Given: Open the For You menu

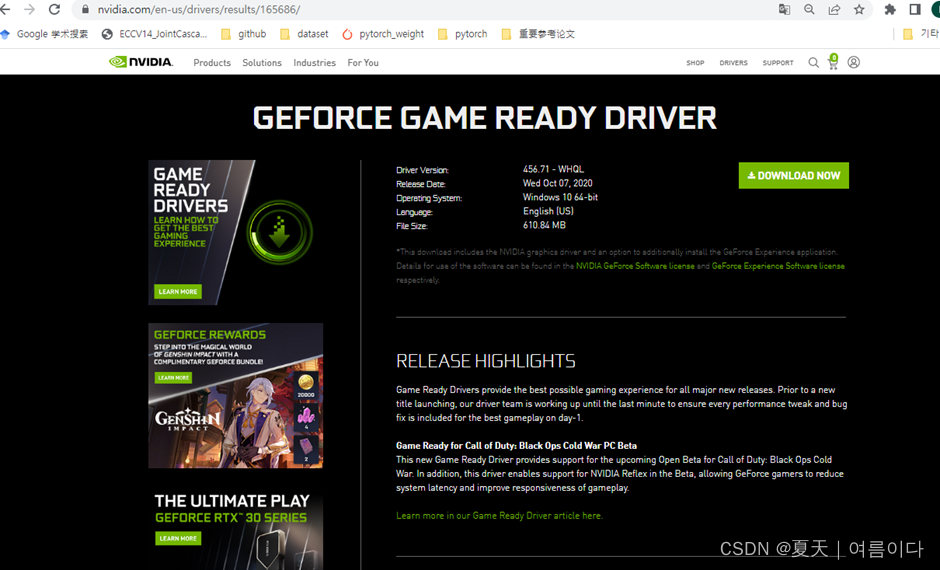Looking at the screenshot, I should click(363, 62).
